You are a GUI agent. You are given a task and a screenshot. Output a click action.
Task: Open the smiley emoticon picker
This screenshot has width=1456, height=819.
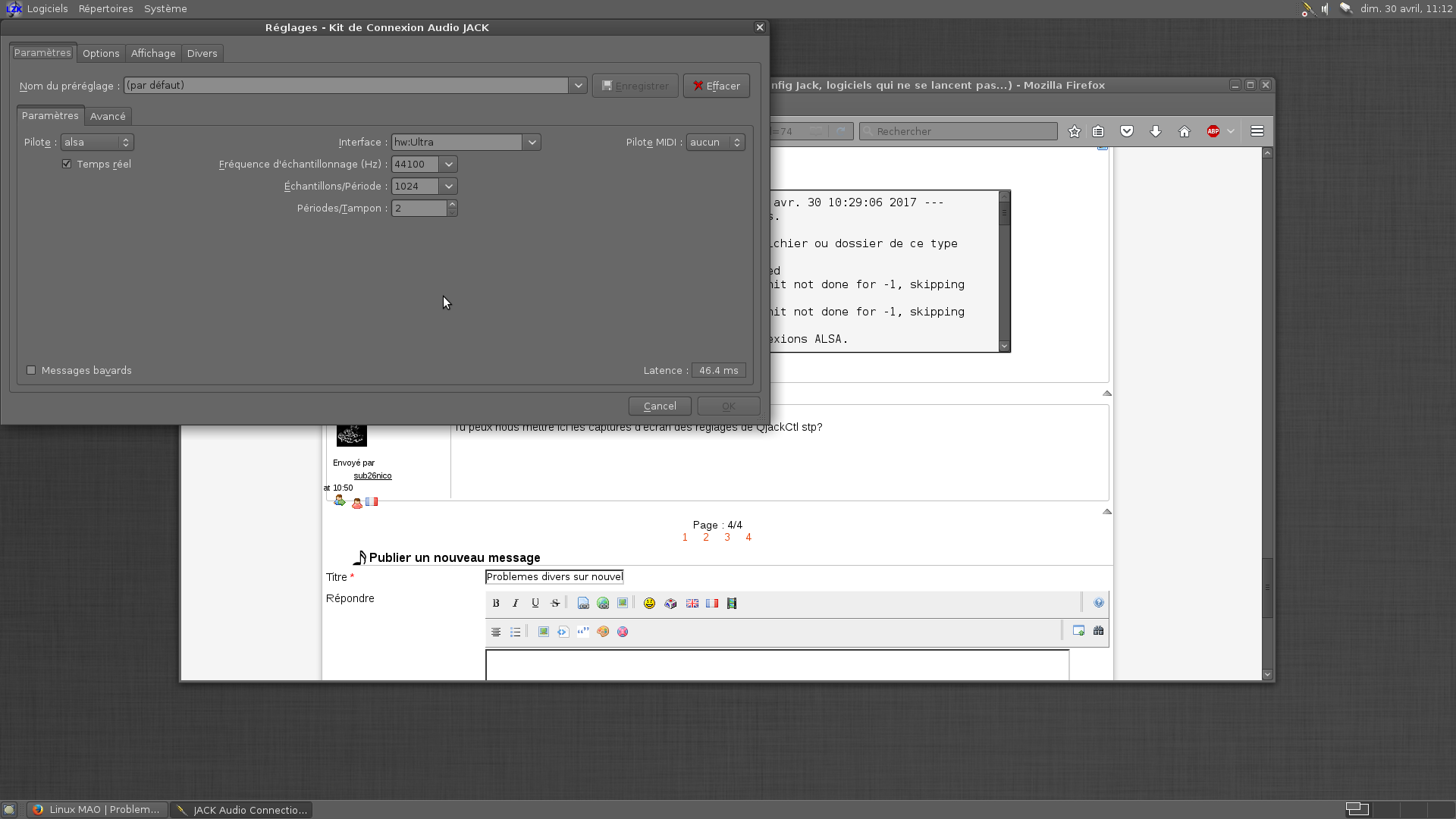[x=649, y=604]
